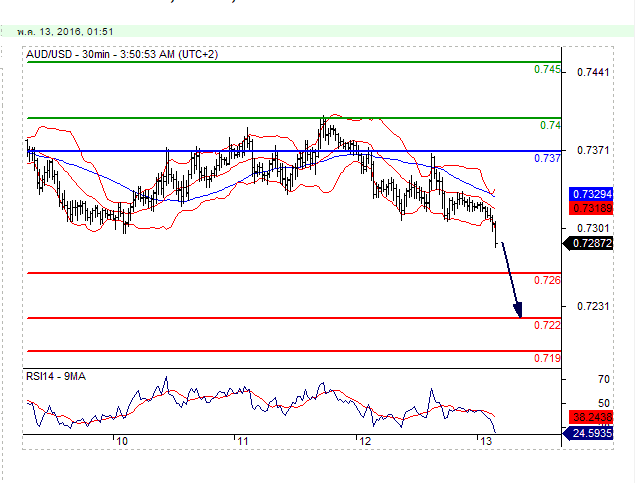The height and width of the screenshot is (483, 635).
Task: Click the 'RSI14 - 9MA' indicator label
Action: coord(55,377)
